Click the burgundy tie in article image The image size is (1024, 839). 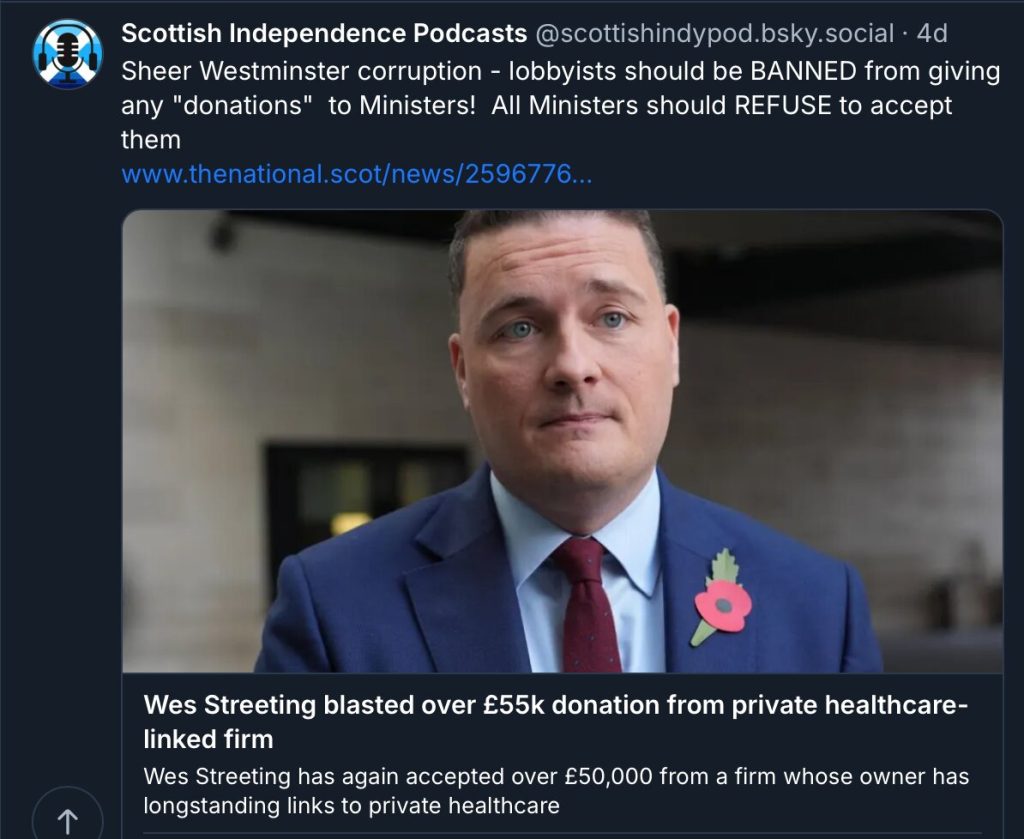pos(587,605)
